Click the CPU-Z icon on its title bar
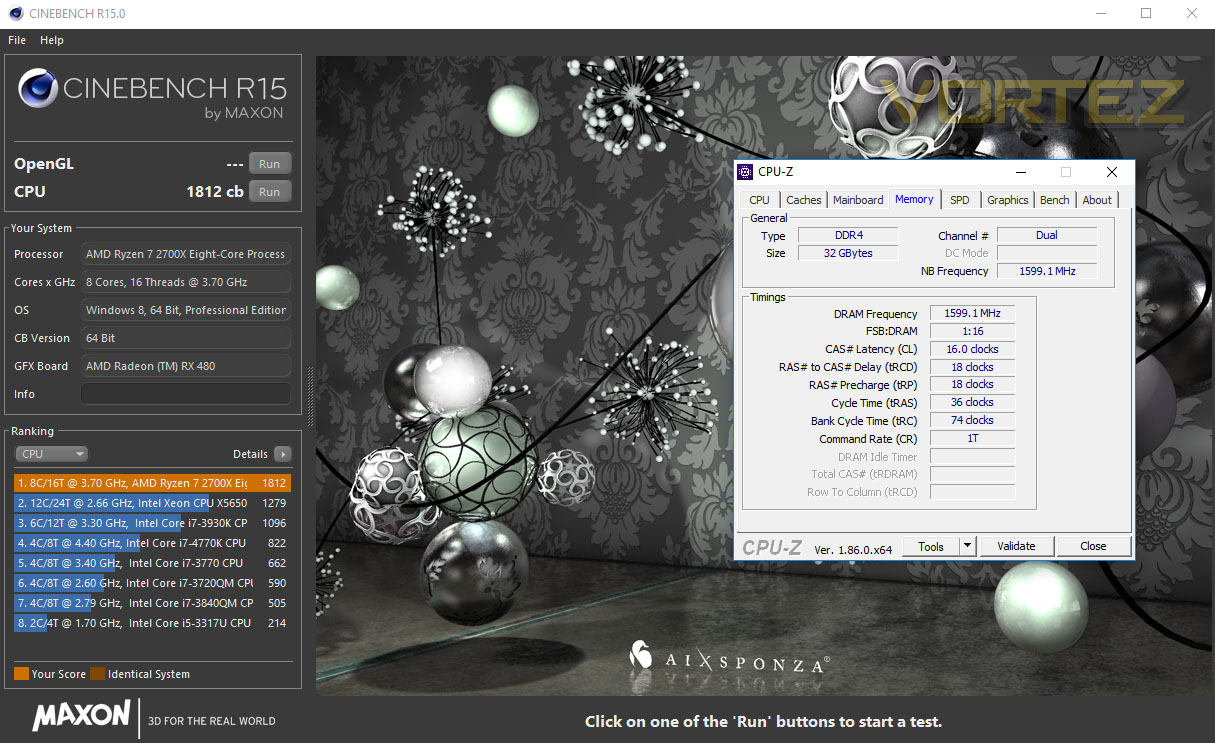Image resolution: width=1215 pixels, height=743 pixels. pyautogui.click(x=745, y=171)
